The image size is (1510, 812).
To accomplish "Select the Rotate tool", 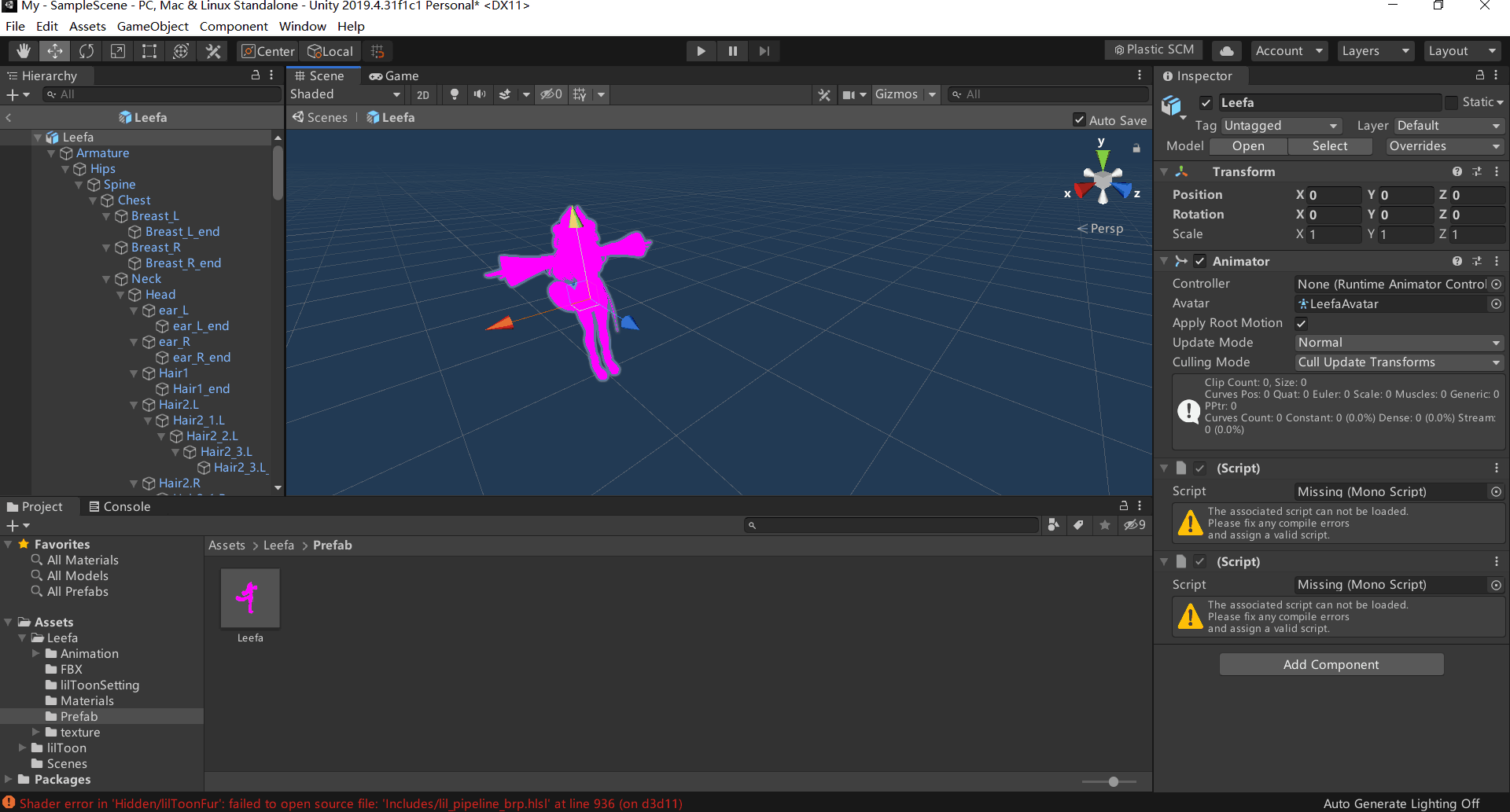I will (87, 51).
